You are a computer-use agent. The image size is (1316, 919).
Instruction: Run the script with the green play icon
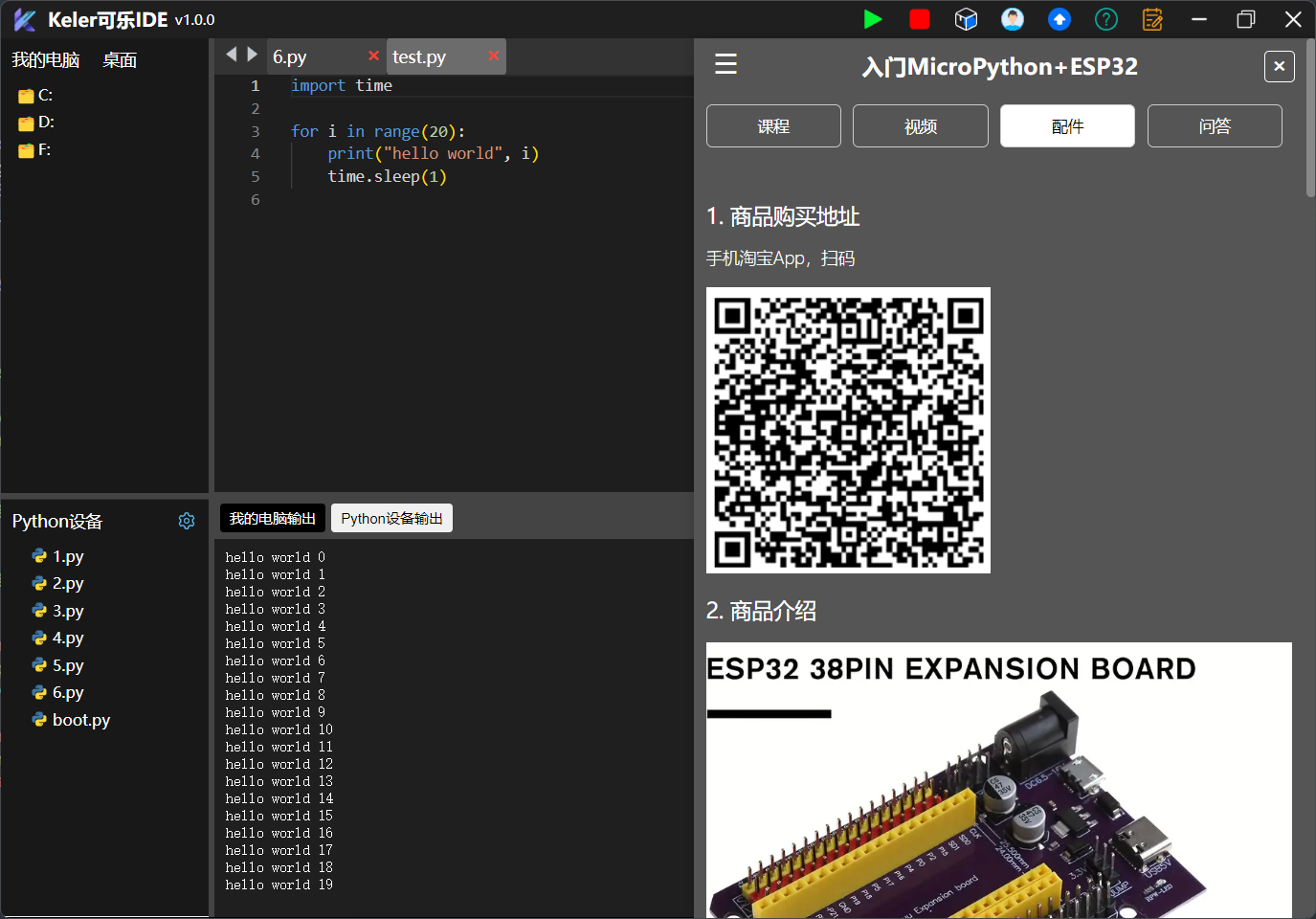point(872,19)
